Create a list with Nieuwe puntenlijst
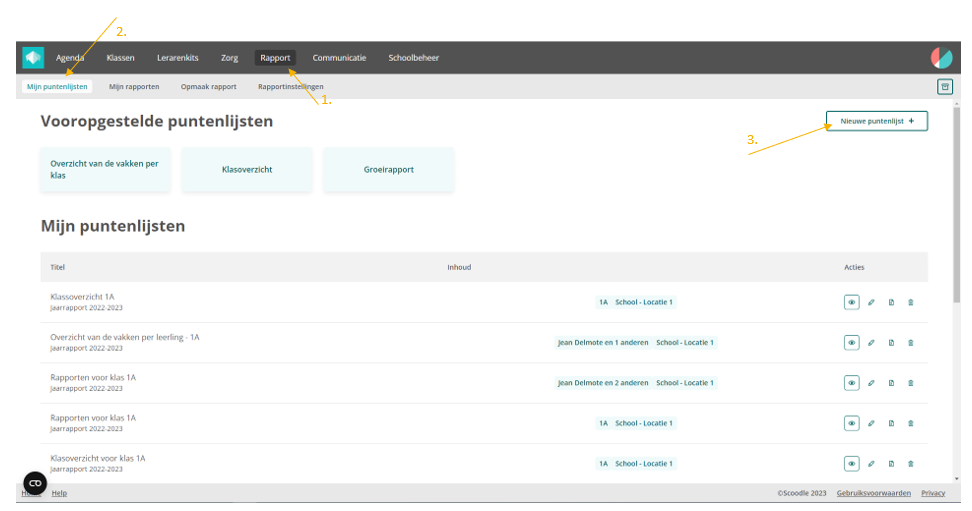This screenshot has width=972, height=511. tap(876, 121)
